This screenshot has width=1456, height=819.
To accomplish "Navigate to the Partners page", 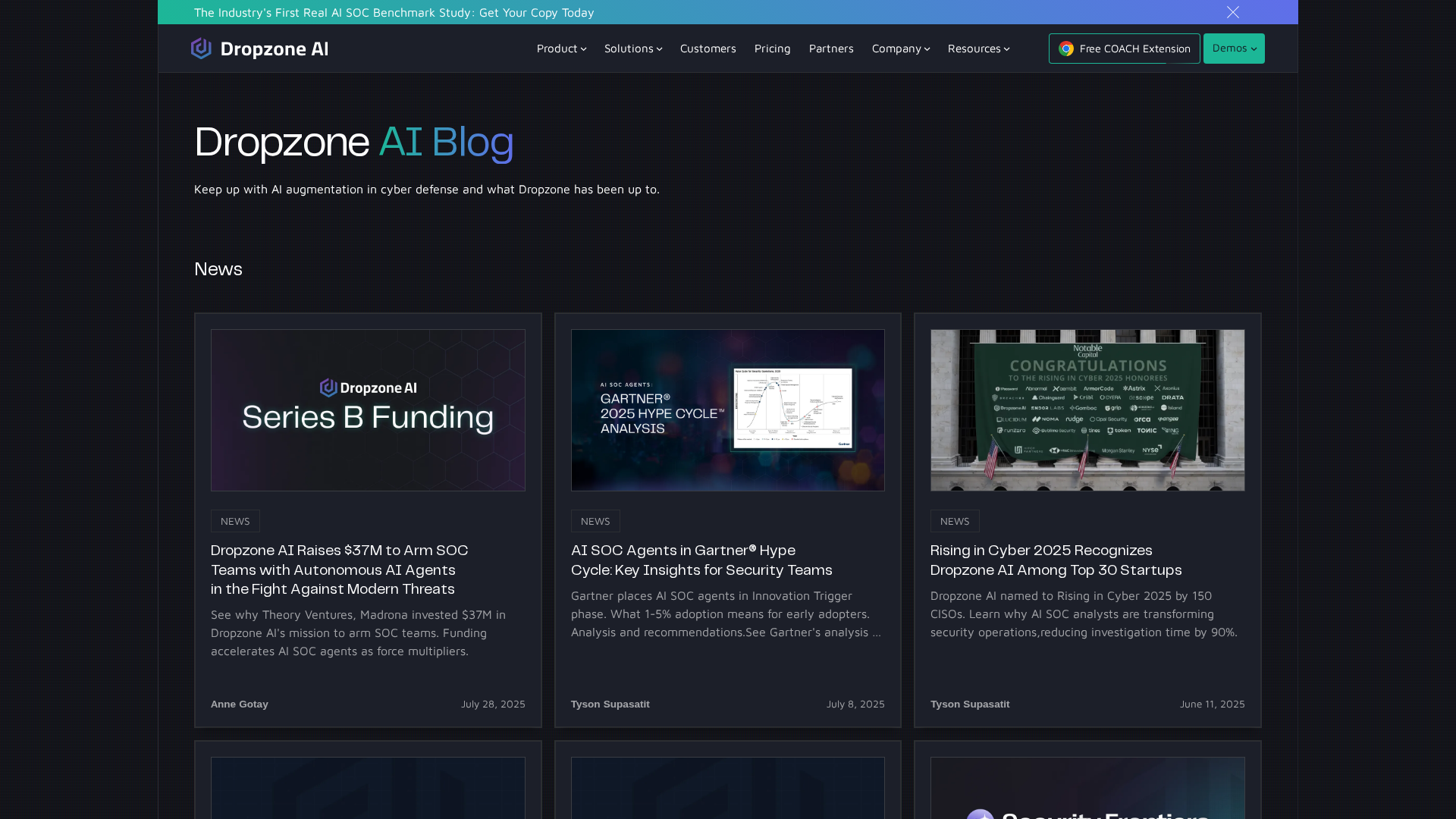I will coord(831,49).
